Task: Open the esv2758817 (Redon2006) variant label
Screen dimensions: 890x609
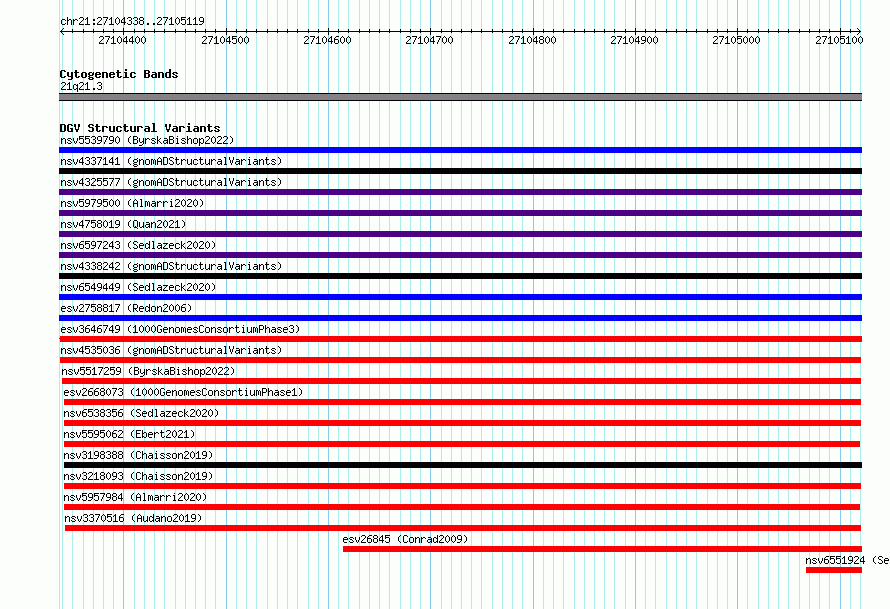Action: point(126,308)
